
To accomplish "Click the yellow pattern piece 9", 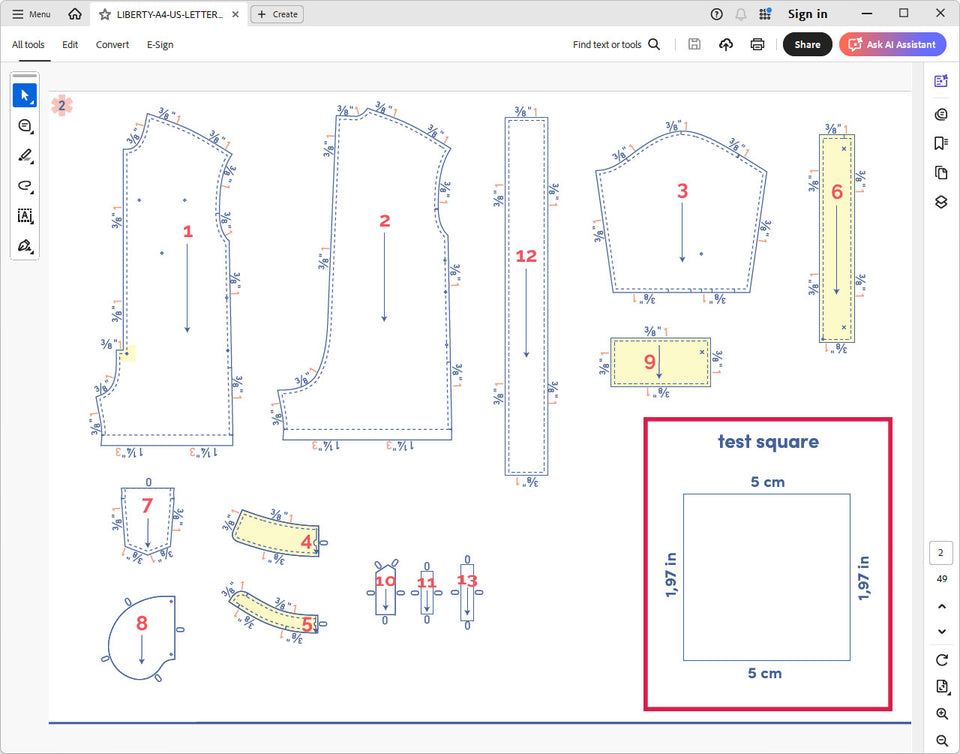I will (x=660, y=362).
